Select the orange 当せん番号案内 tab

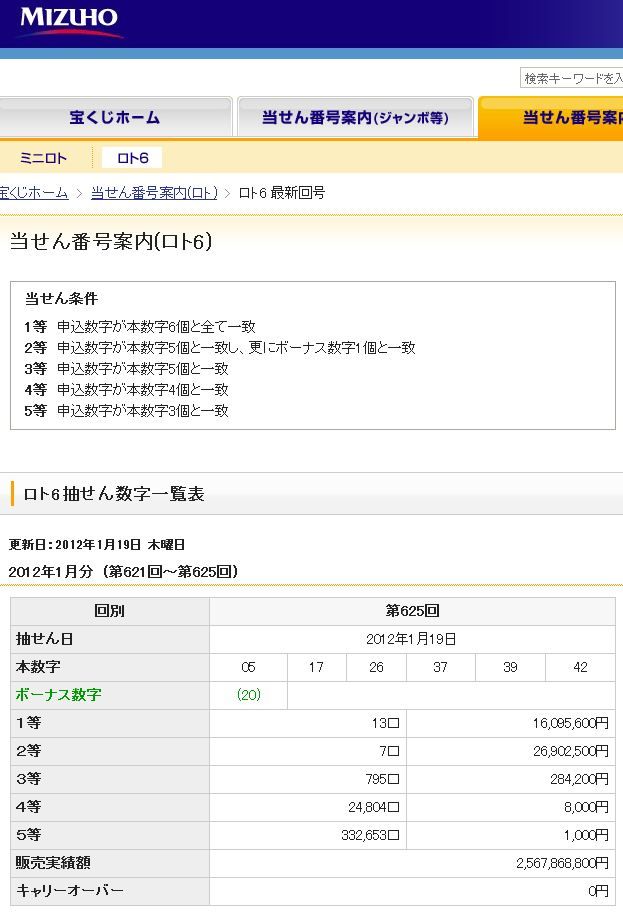pyautogui.click(x=551, y=117)
